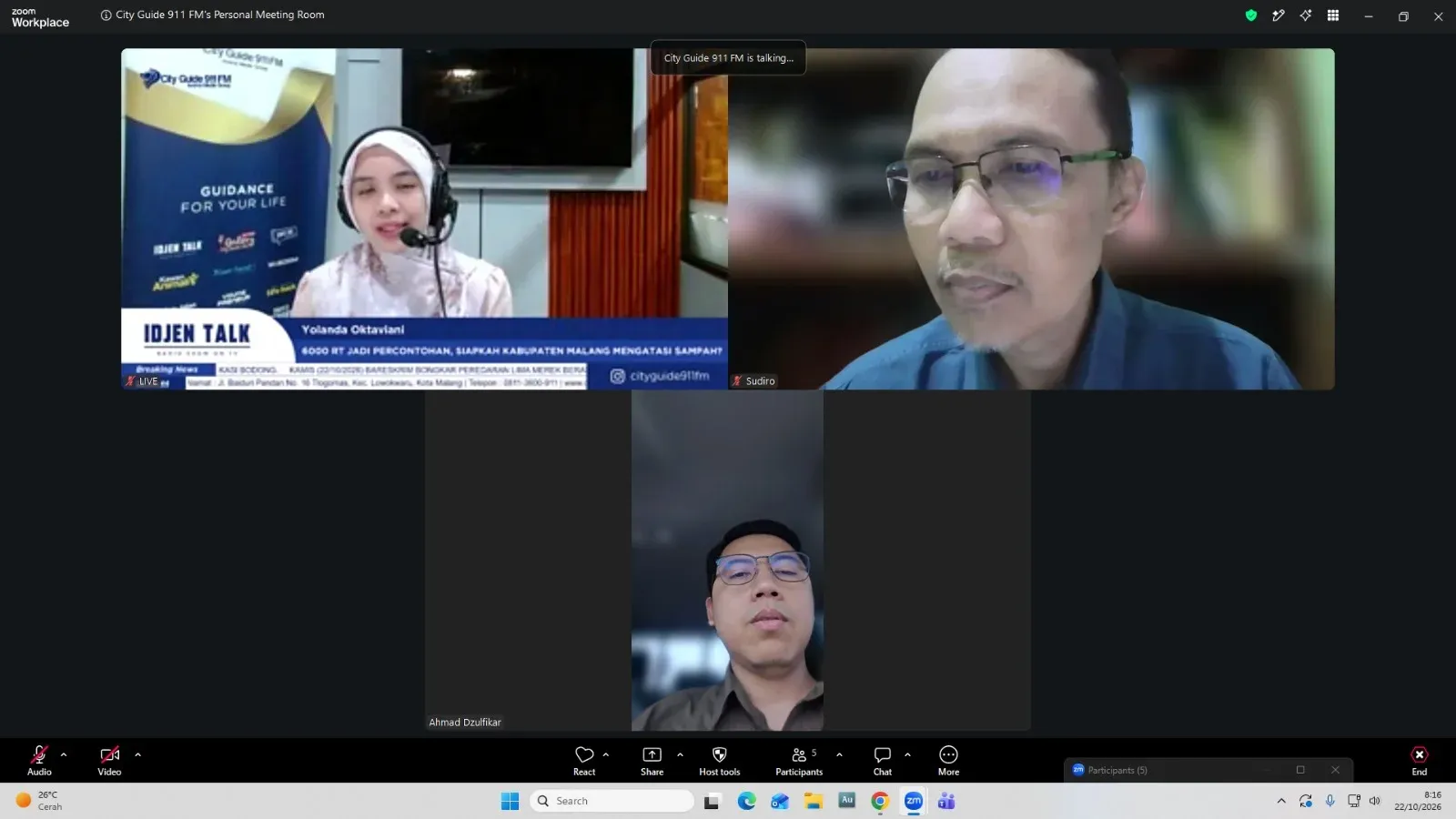Open File Explorer from taskbar
Viewport: 1456px width, 819px height.
[x=814, y=801]
